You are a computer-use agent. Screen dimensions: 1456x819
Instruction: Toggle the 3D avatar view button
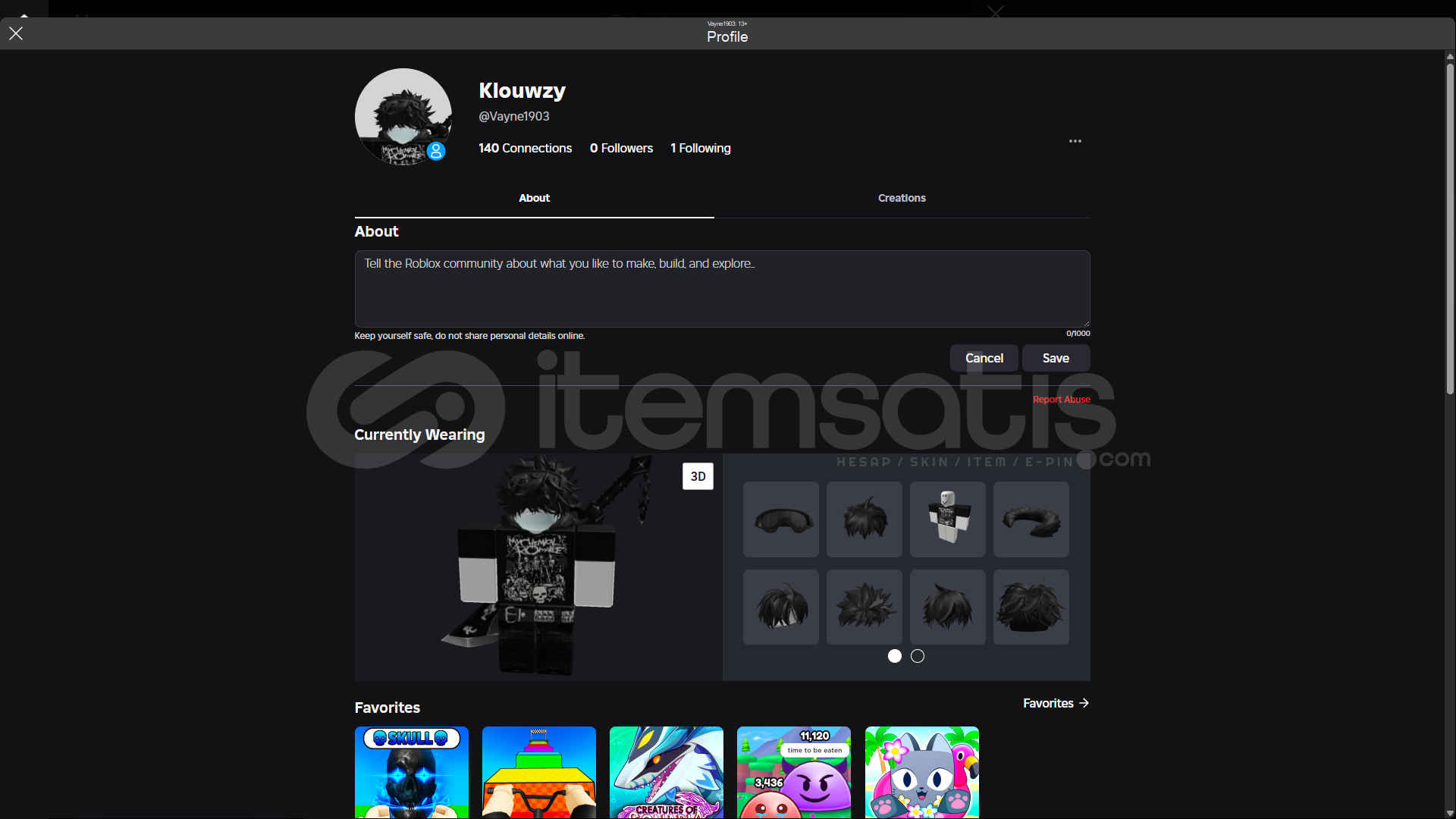click(x=698, y=476)
